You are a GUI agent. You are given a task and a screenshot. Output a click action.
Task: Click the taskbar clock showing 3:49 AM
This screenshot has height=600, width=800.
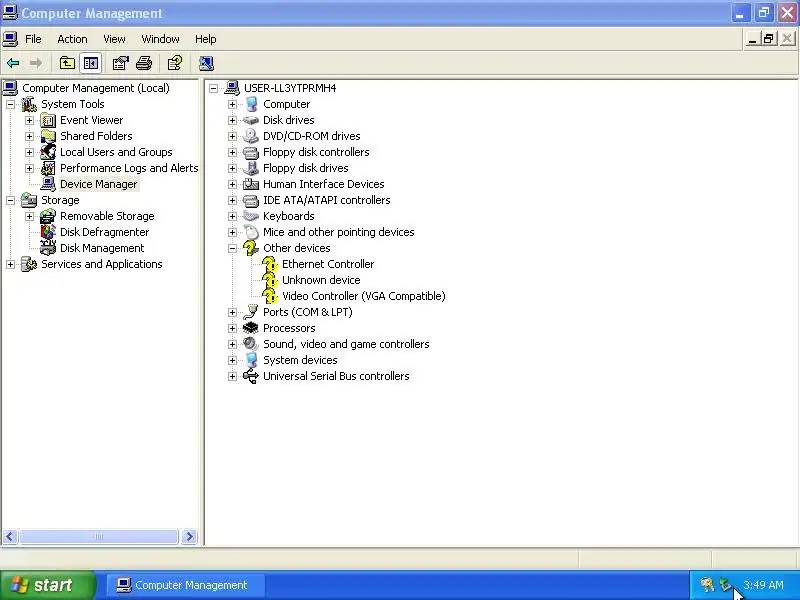click(x=763, y=585)
